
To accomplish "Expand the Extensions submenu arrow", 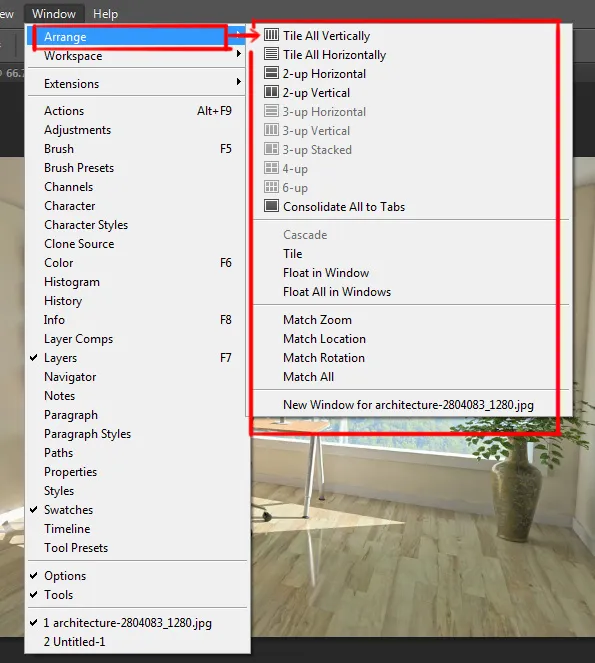I will (239, 81).
